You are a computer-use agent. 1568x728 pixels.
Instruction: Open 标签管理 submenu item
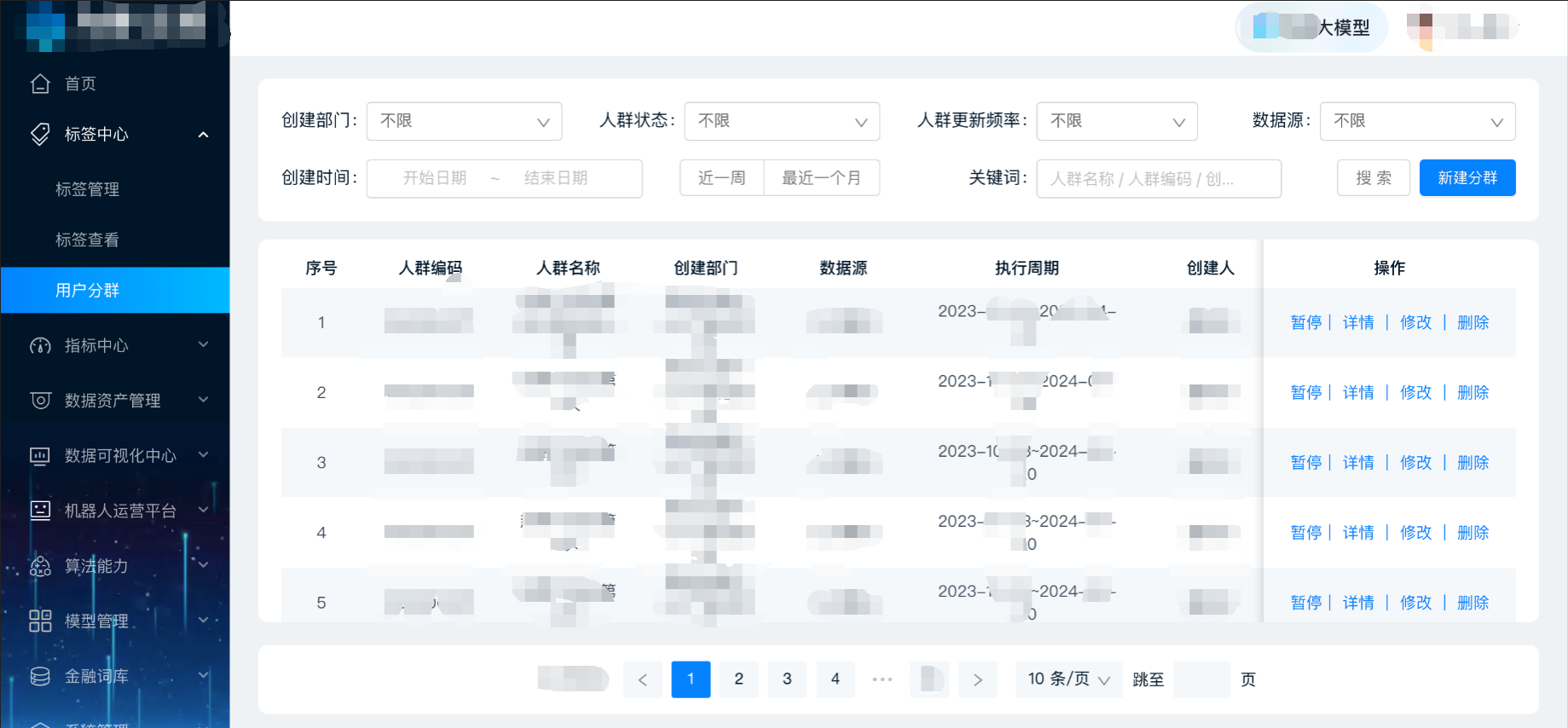[87, 189]
